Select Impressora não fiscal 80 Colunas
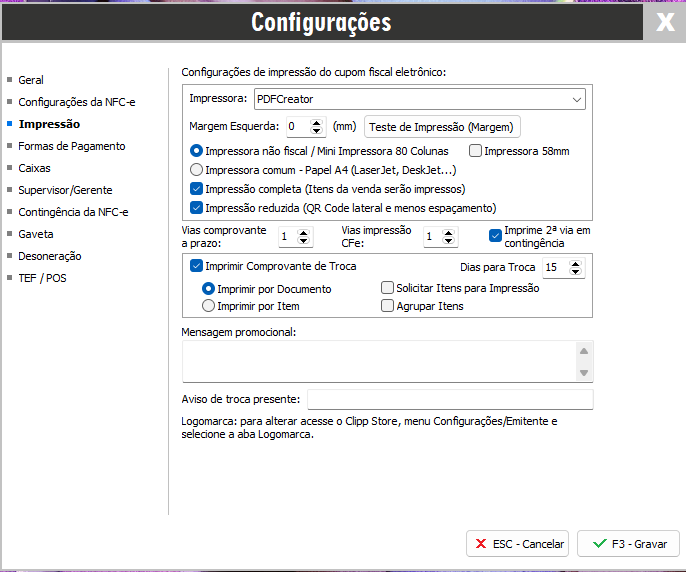The height and width of the screenshot is (572, 686). pyautogui.click(x=196, y=151)
